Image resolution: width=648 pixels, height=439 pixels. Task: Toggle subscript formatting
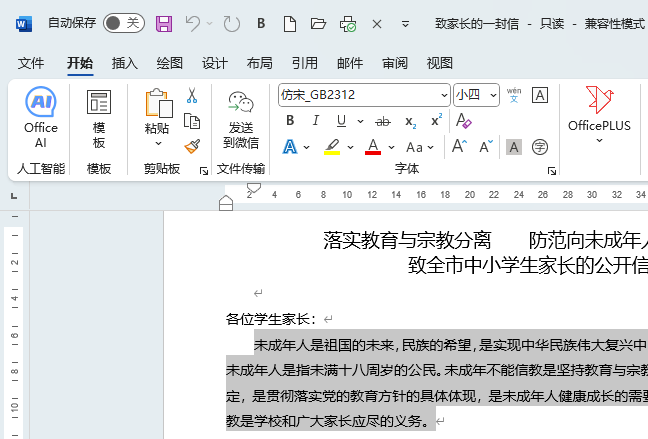pyautogui.click(x=410, y=122)
